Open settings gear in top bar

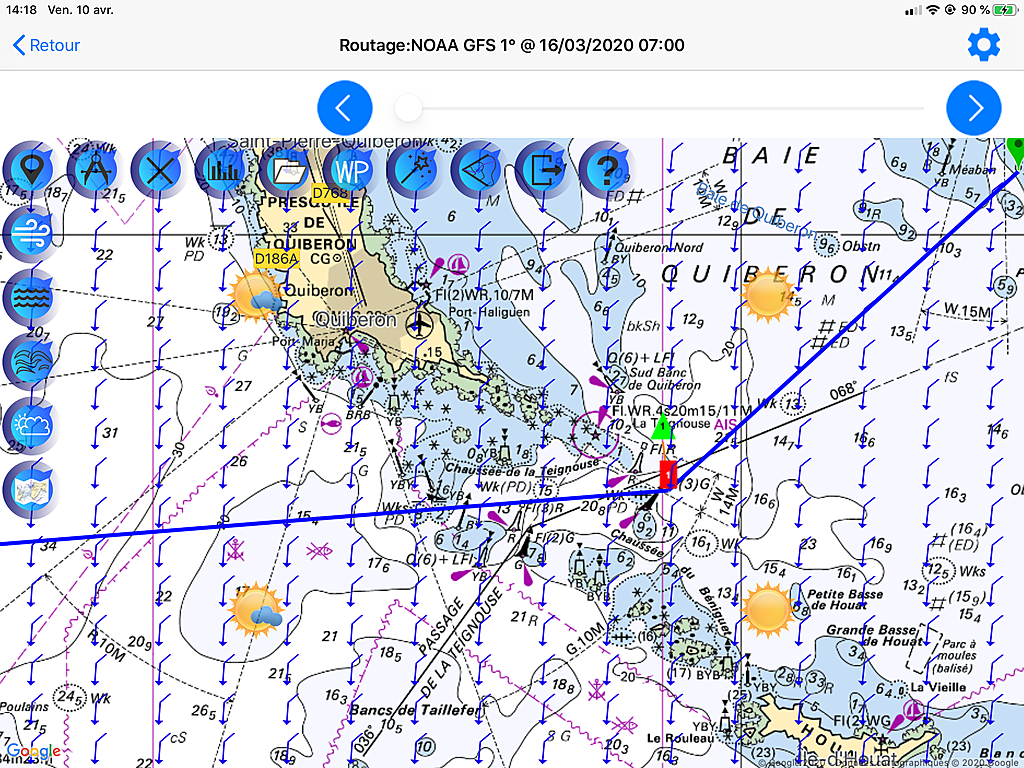click(x=984, y=45)
